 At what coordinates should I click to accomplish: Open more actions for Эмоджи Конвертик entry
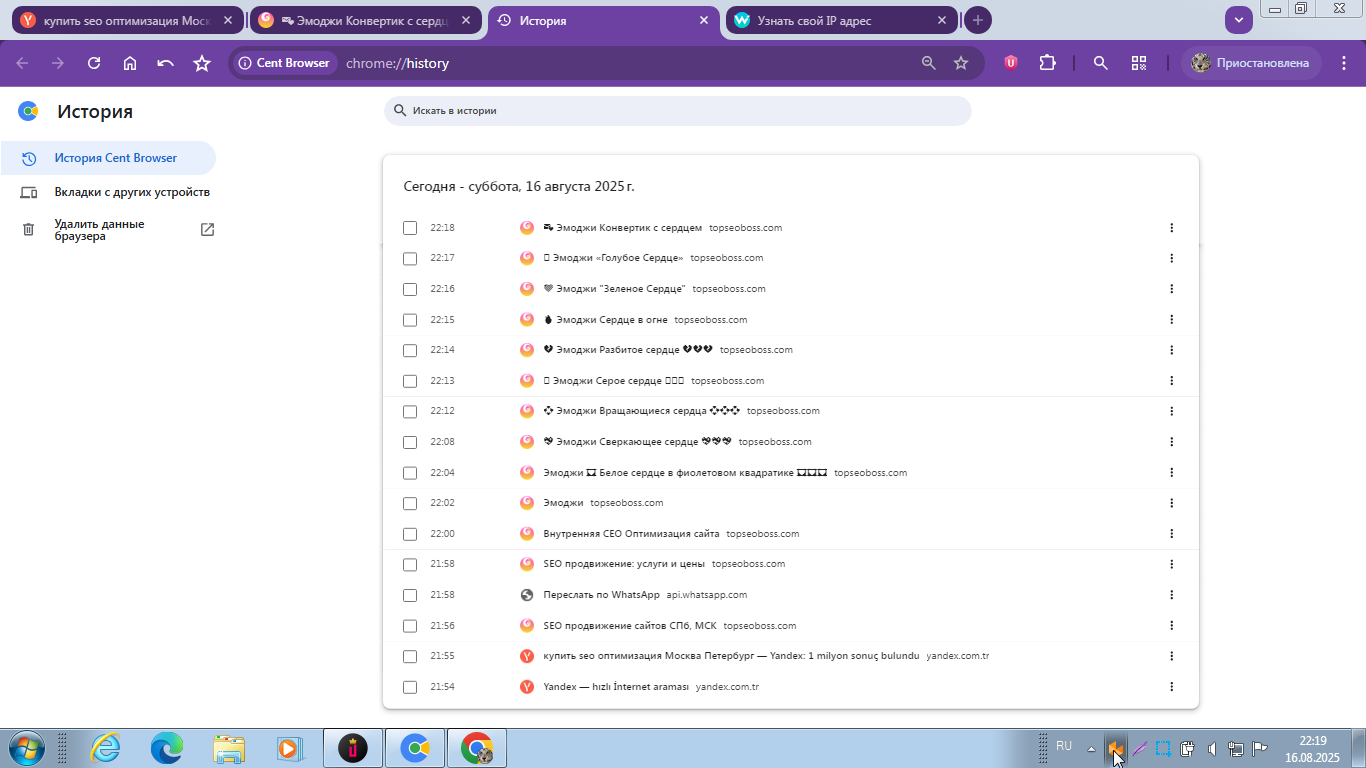point(1171,228)
